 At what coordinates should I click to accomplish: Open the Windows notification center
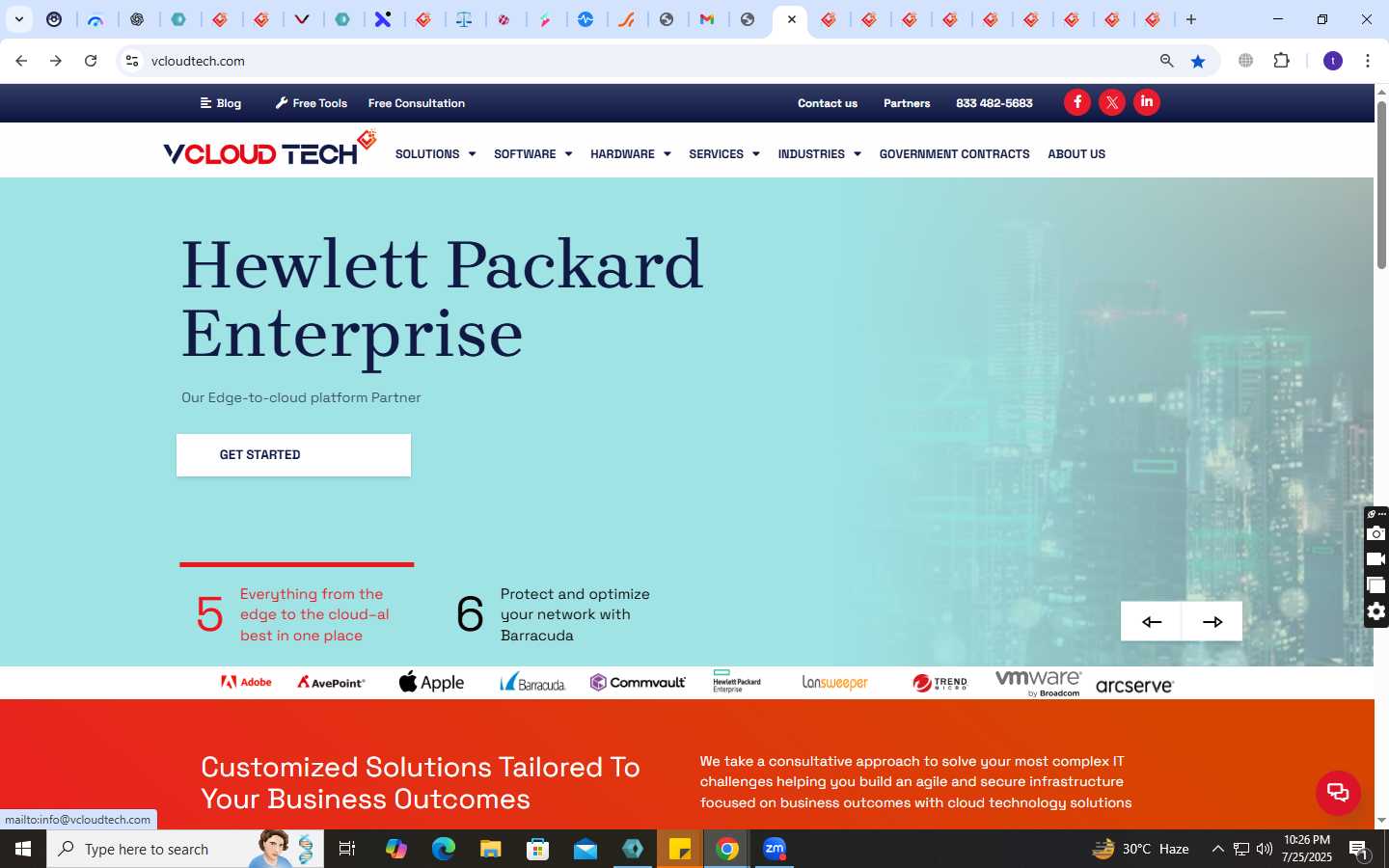pyautogui.click(x=1359, y=849)
